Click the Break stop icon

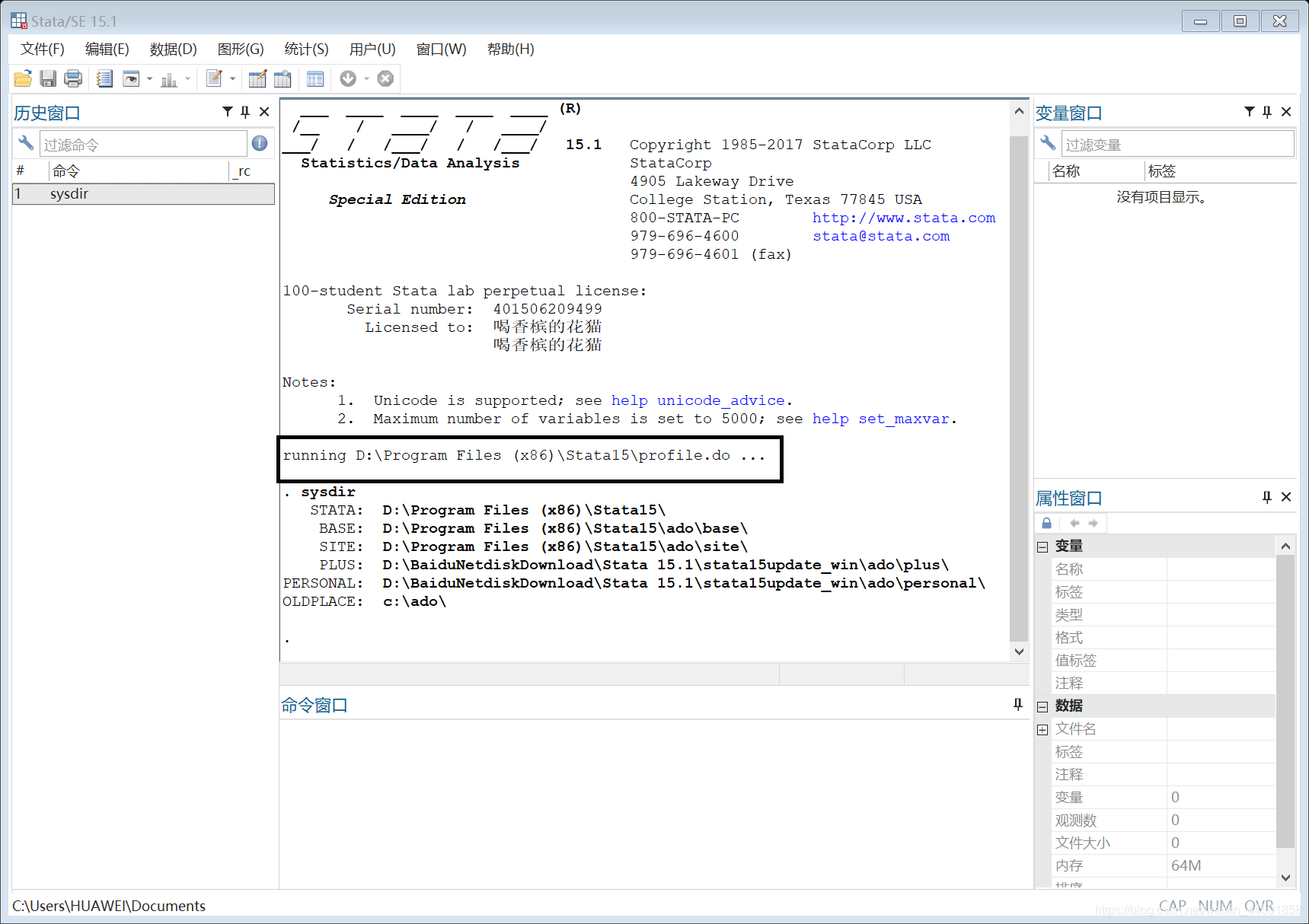386,78
